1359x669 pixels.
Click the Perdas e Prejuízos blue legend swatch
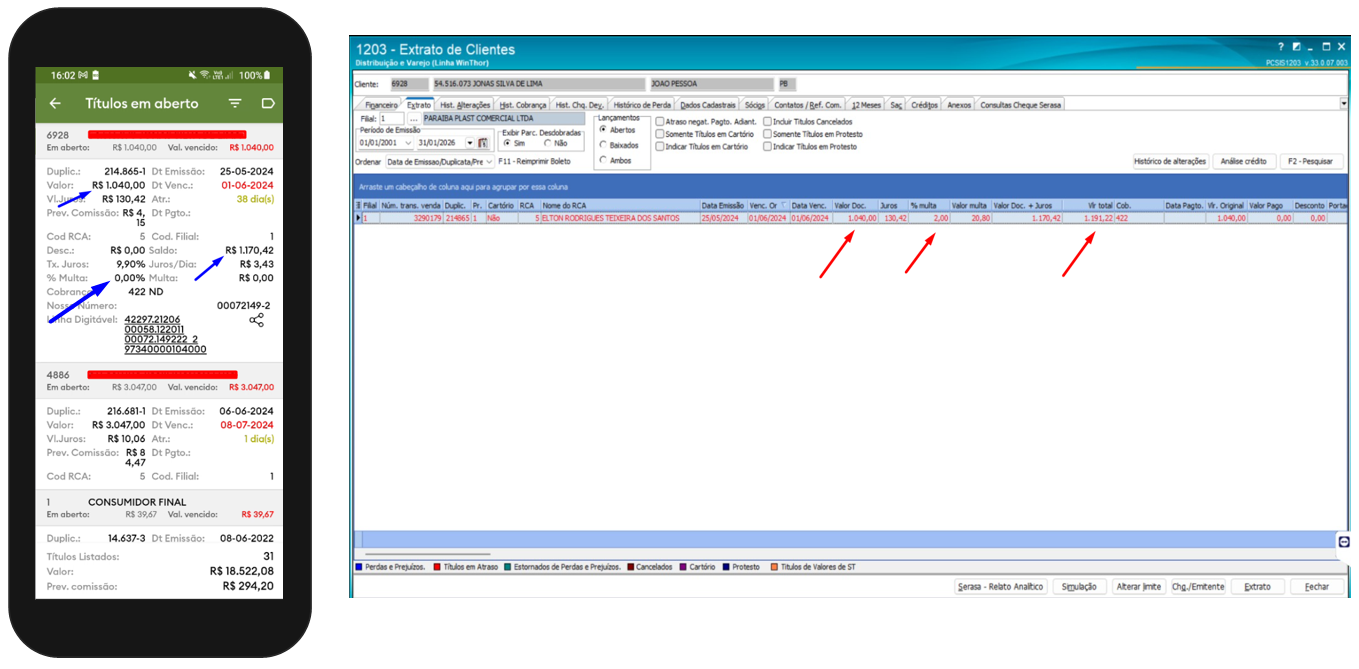pos(359,567)
